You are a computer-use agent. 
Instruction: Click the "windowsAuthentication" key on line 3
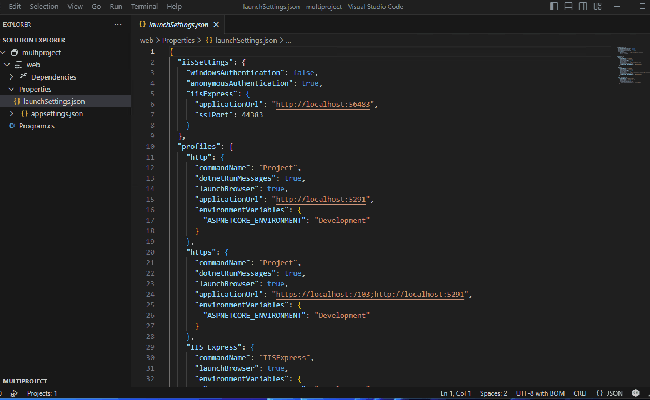point(235,73)
